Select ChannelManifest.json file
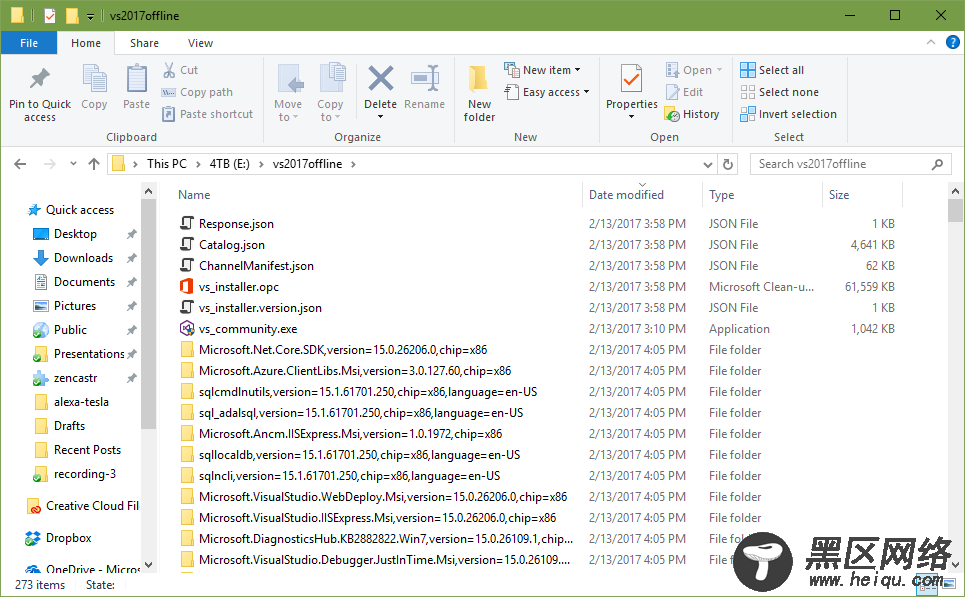The width and height of the screenshot is (965, 597). coord(256,266)
